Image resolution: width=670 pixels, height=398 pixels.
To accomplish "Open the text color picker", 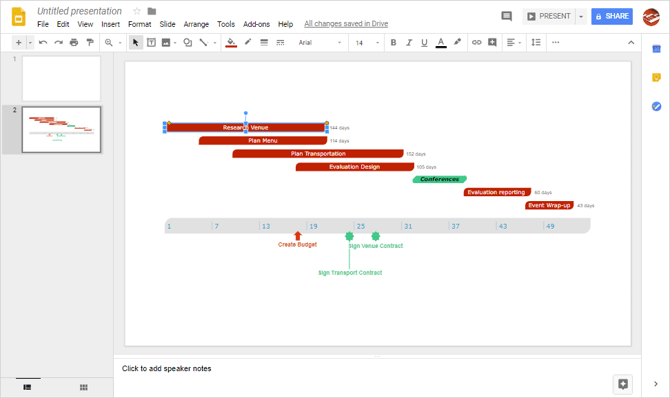I will 441,42.
